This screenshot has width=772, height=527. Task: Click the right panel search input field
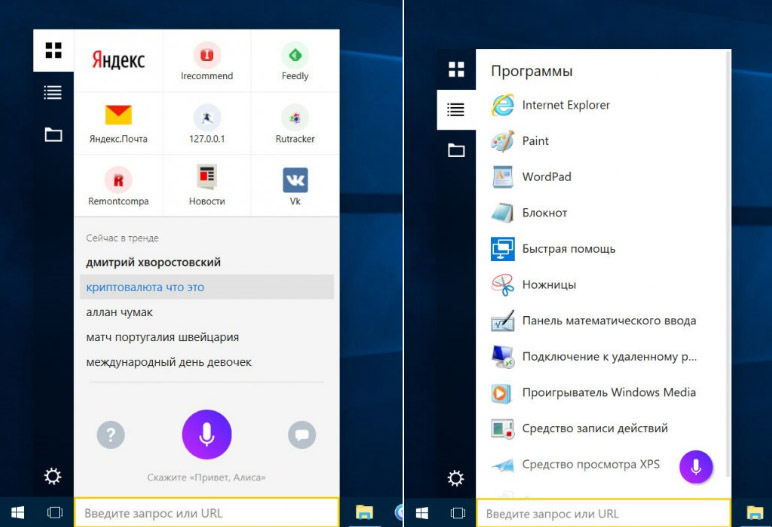pyautogui.click(x=604, y=514)
